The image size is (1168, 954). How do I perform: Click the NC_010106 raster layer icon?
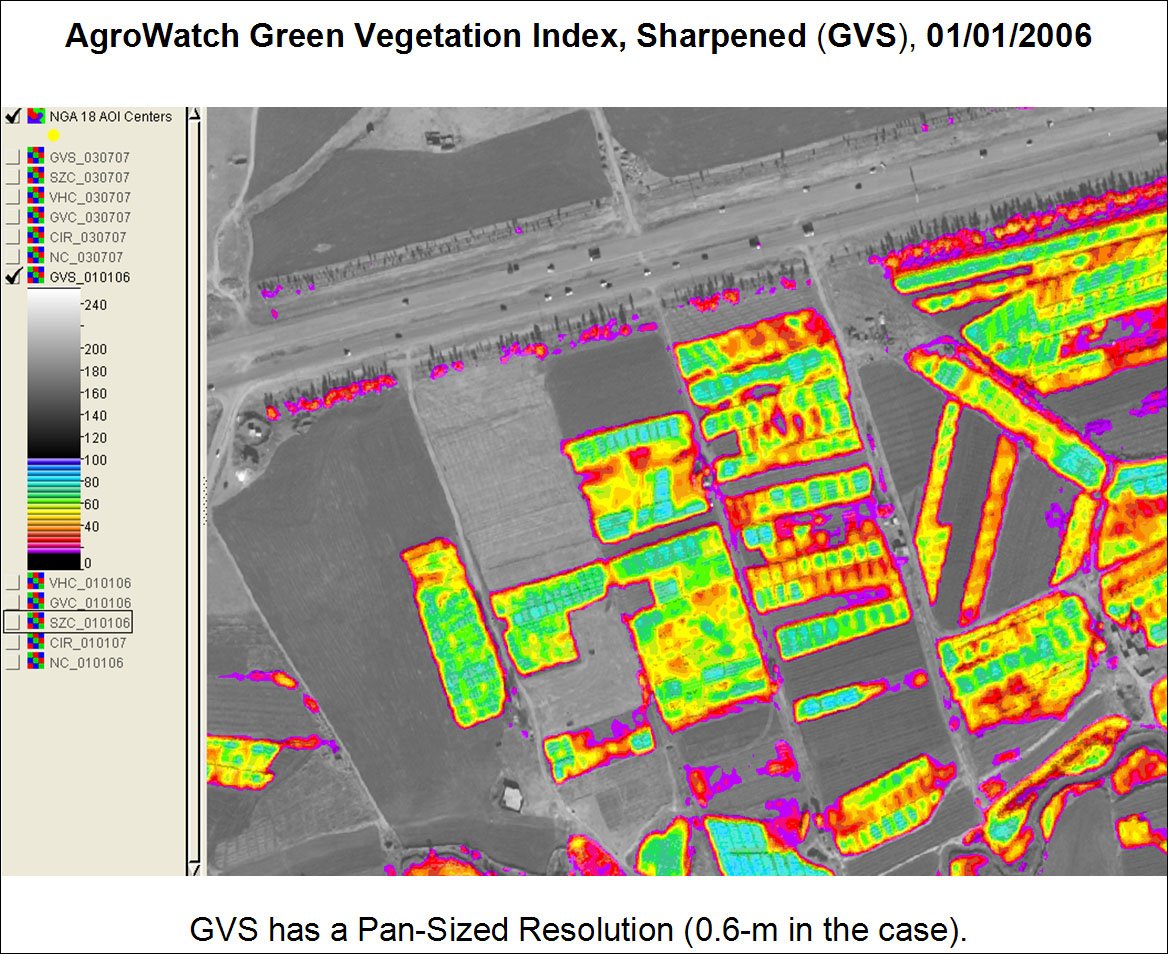36,663
